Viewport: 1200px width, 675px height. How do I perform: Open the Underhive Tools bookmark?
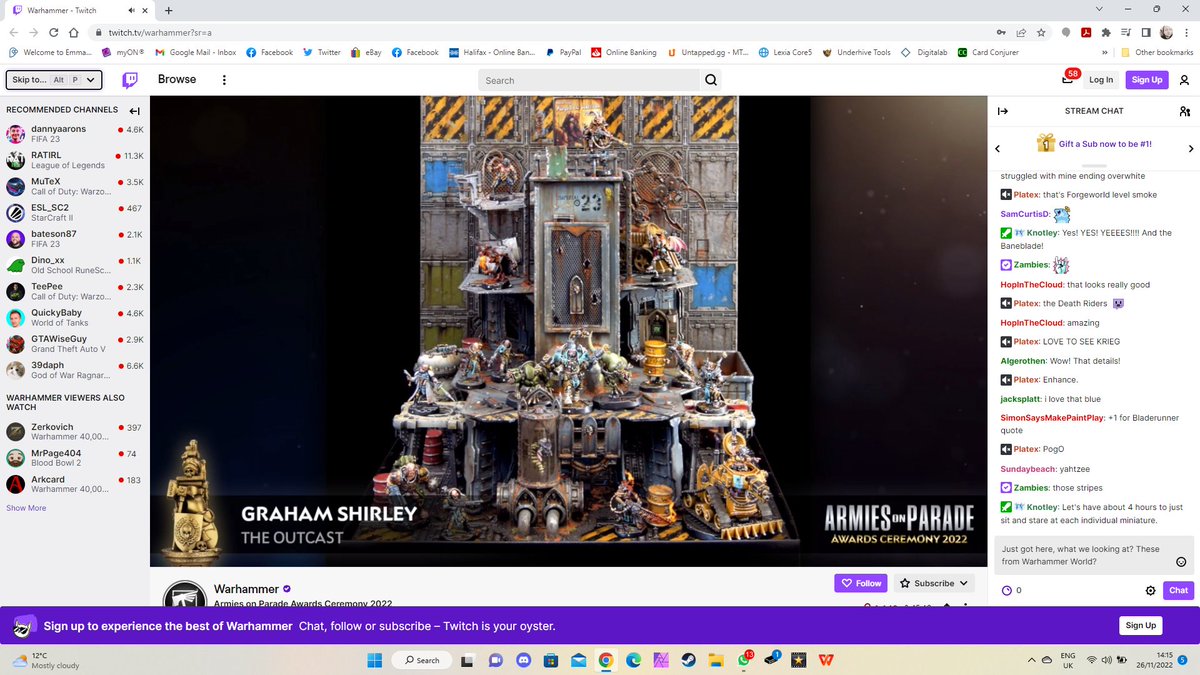[856, 52]
